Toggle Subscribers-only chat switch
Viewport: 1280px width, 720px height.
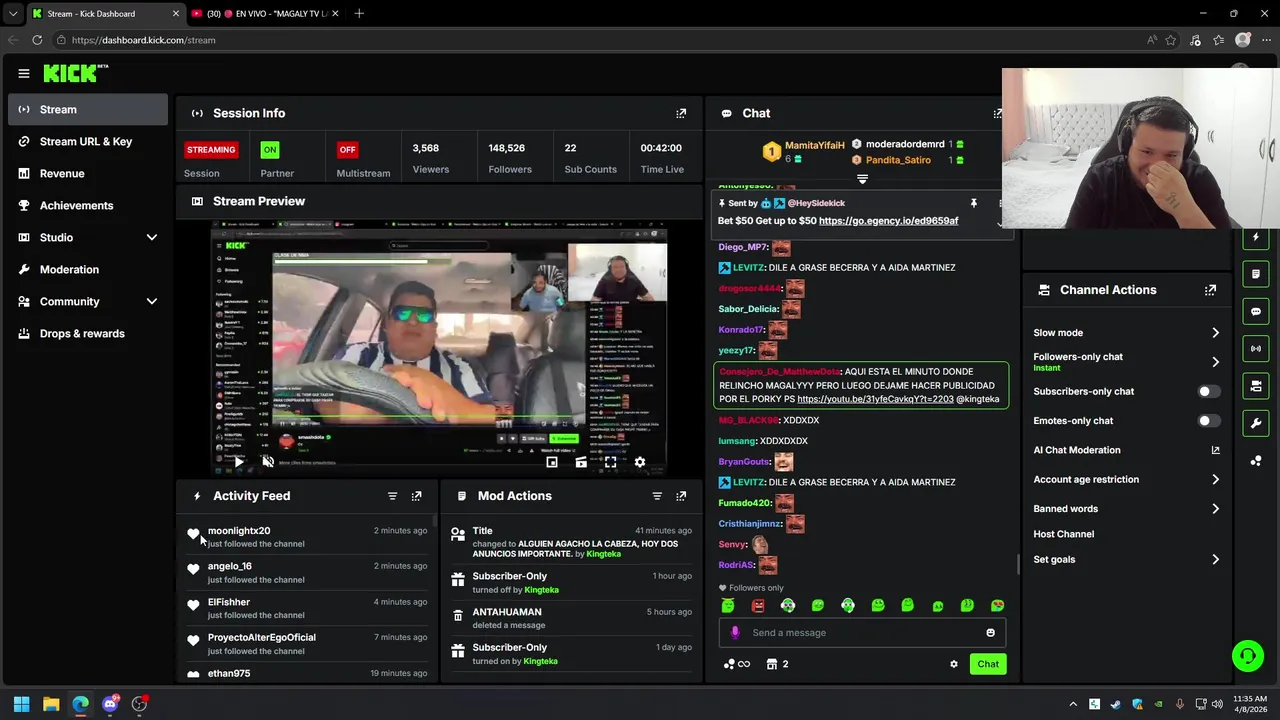1209,392
